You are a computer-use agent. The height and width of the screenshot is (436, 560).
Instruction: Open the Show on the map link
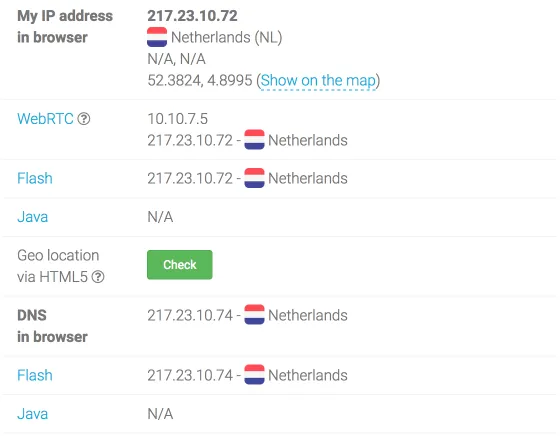pos(318,81)
